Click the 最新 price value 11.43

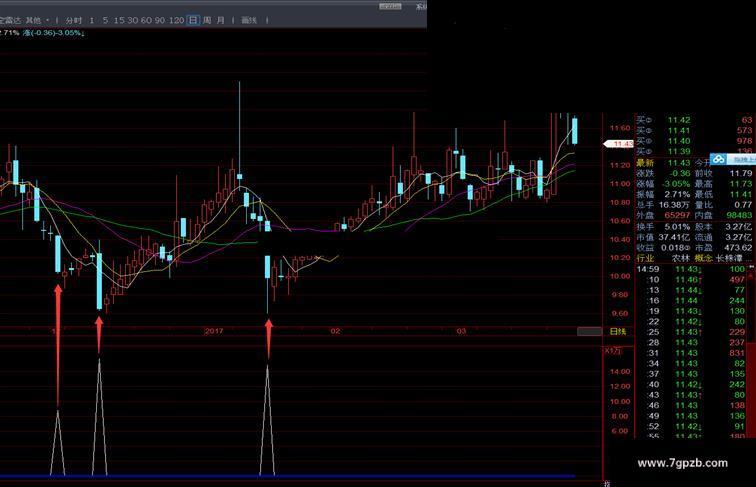point(679,163)
